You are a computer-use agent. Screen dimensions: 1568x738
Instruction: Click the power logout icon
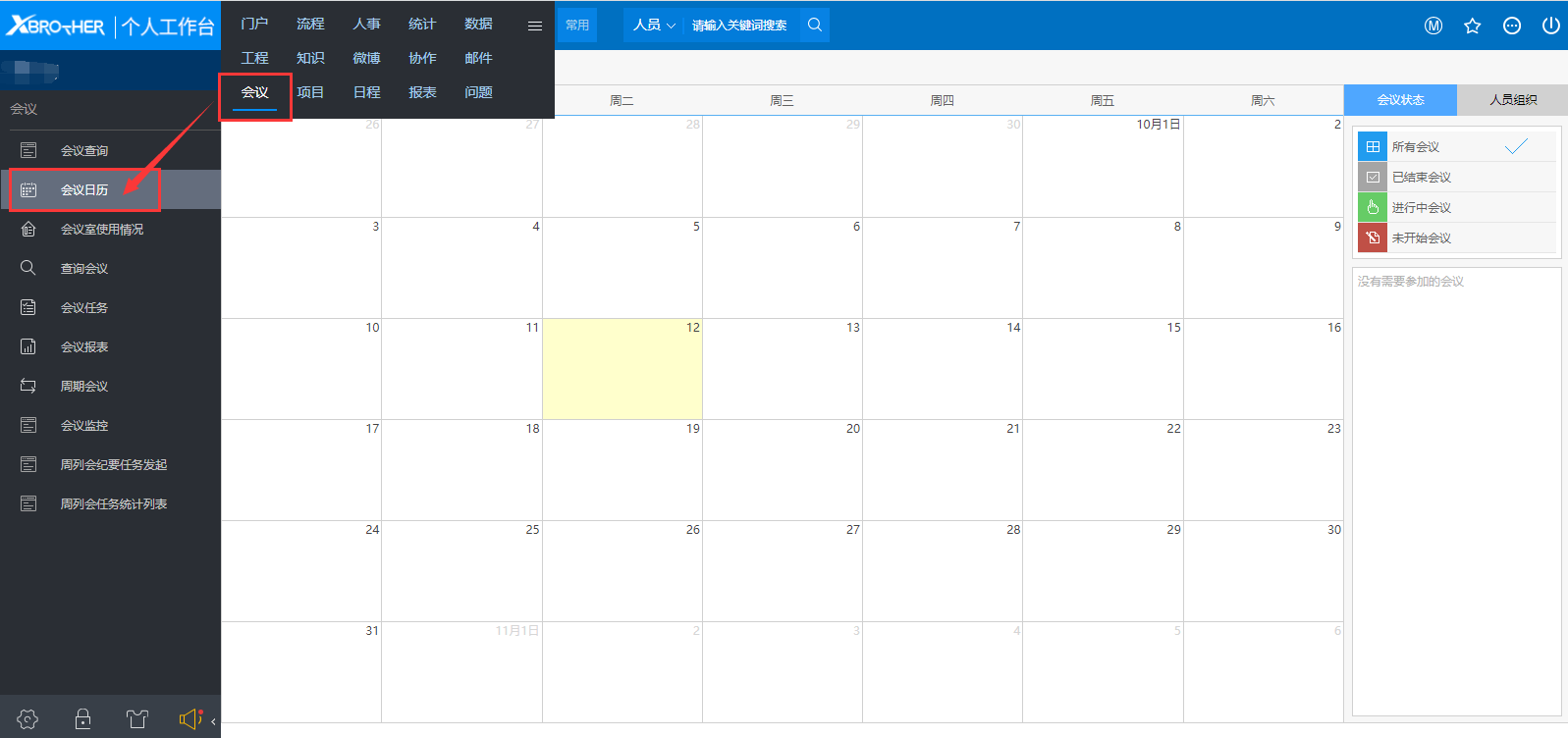click(x=1550, y=26)
